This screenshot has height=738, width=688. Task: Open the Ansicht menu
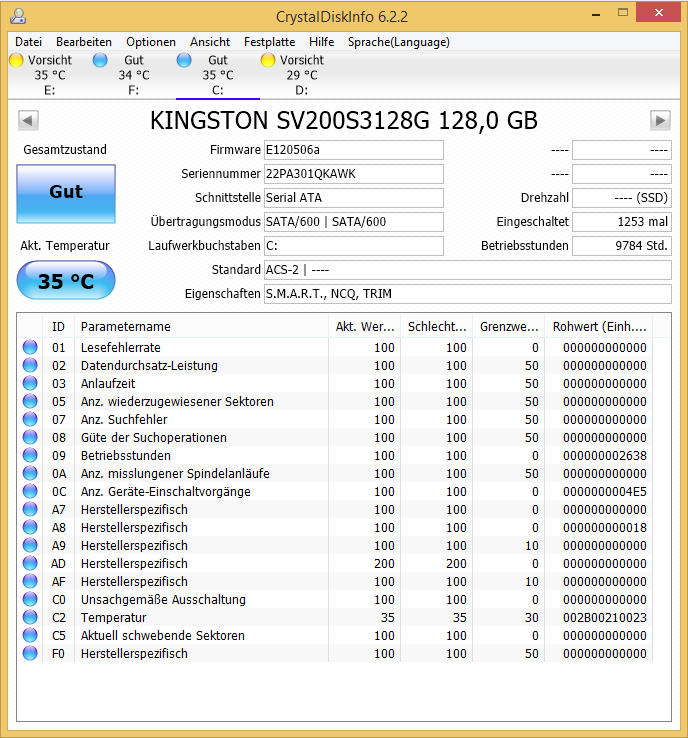[x=210, y=42]
